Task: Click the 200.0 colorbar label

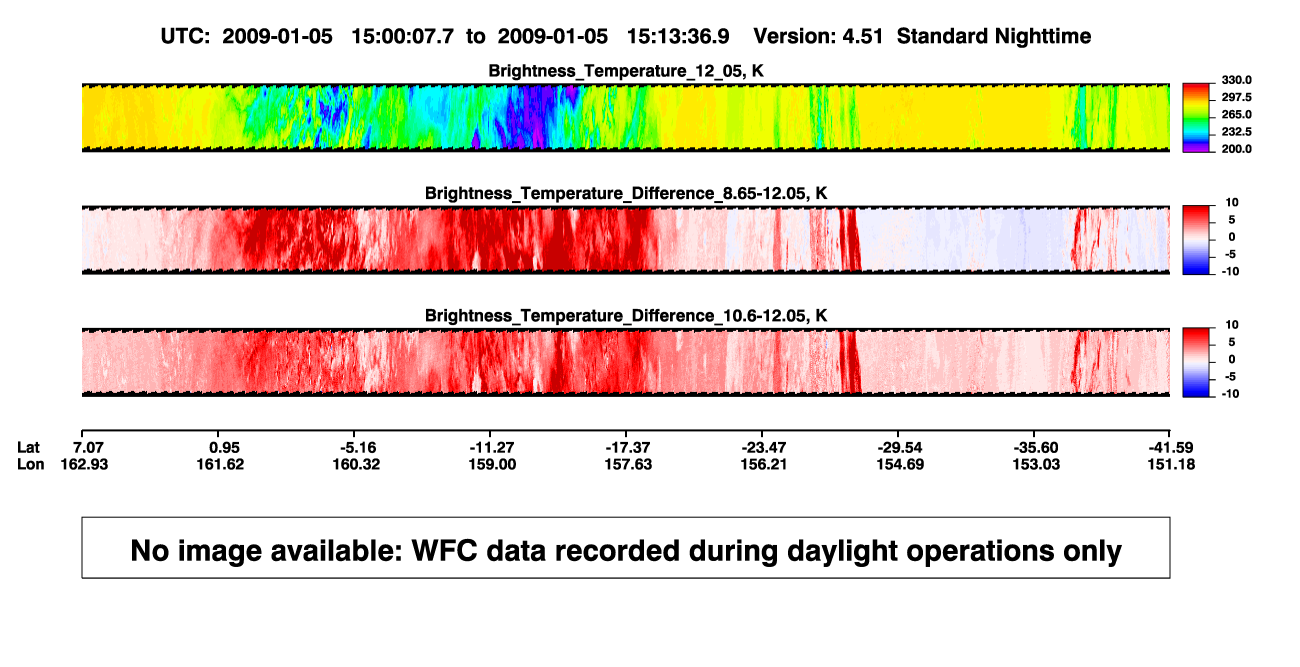Action: click(1236, 148)
